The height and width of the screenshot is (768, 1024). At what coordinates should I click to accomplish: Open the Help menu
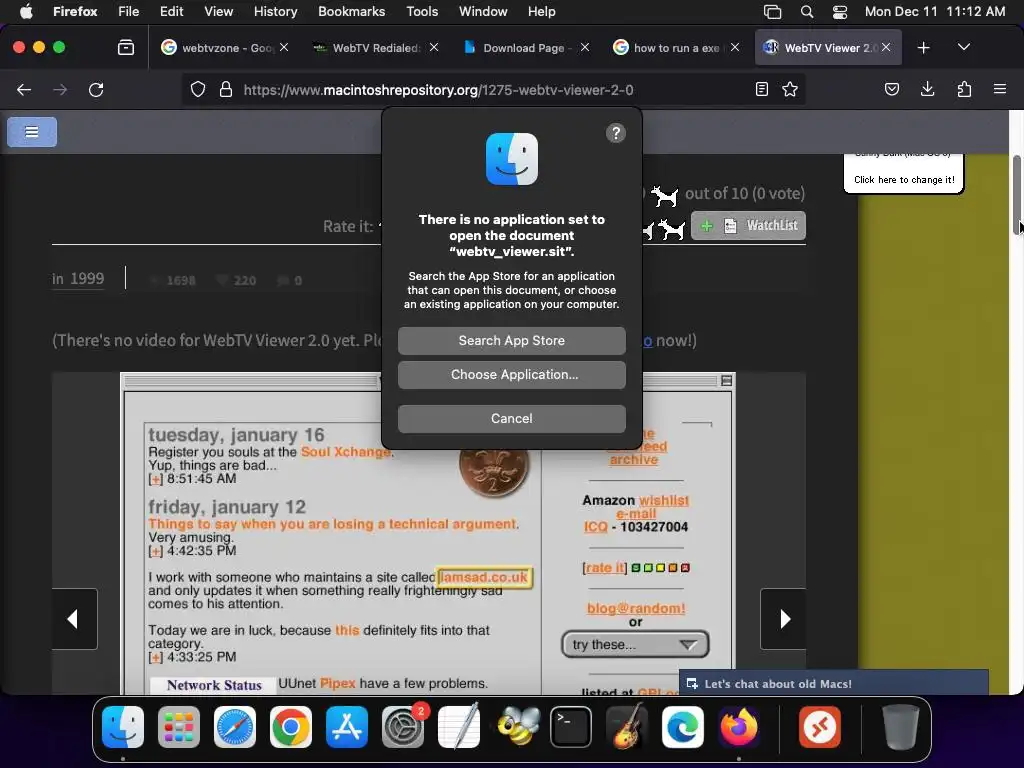point(541,11)
